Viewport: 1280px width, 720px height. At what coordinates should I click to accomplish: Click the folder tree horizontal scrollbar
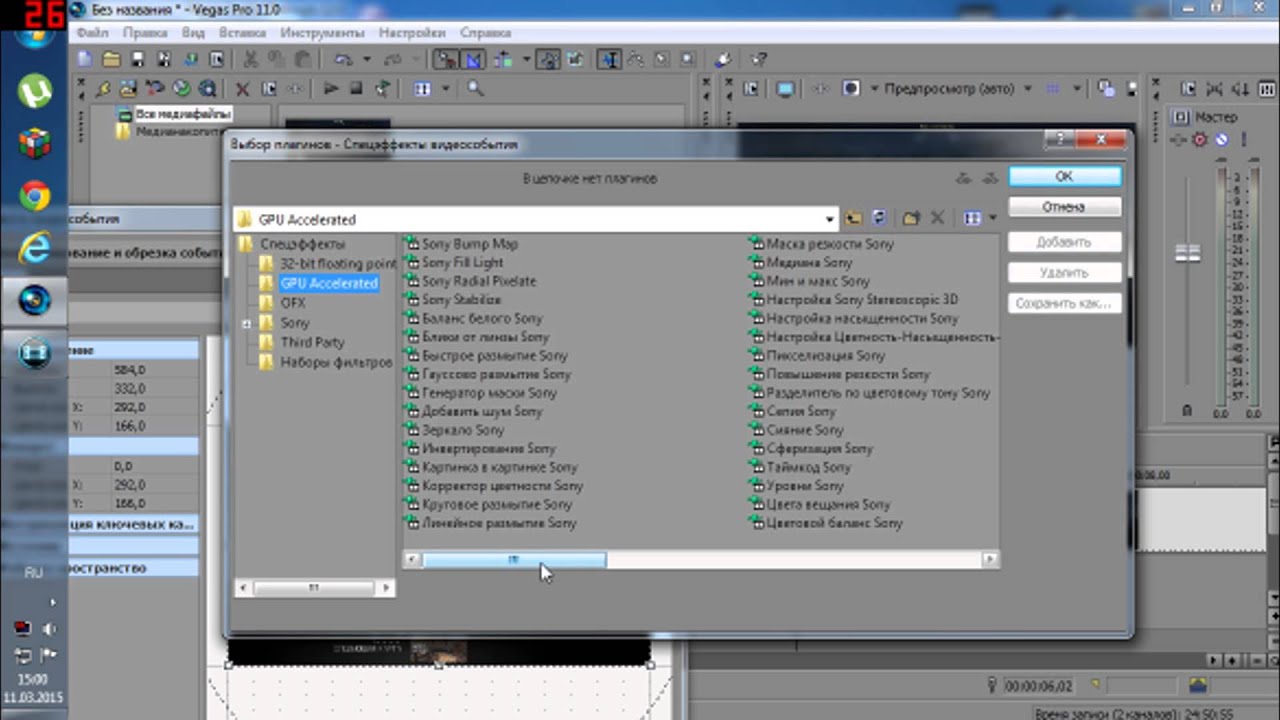click(314, 588)
